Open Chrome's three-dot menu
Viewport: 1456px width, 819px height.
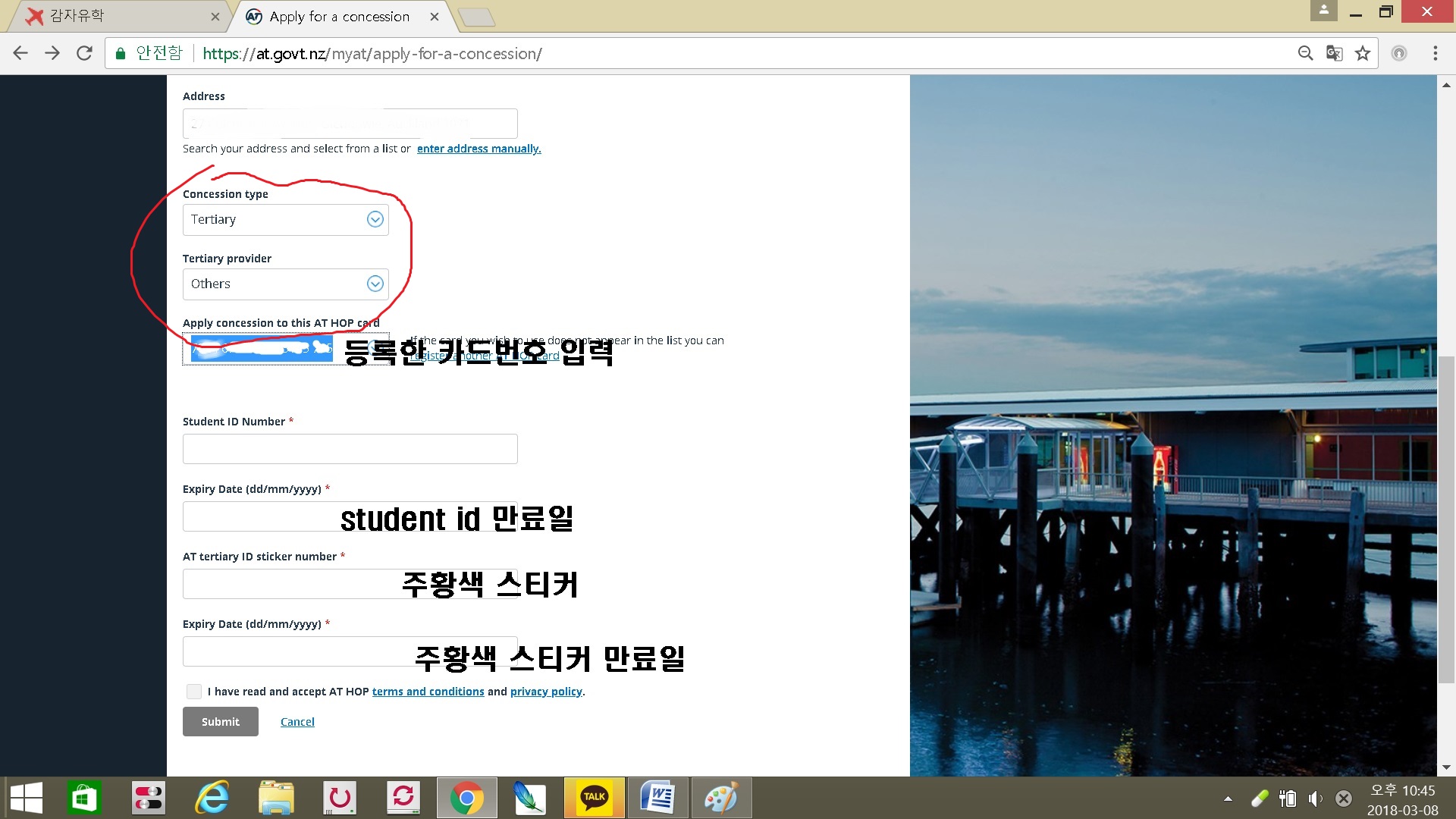1435,53
